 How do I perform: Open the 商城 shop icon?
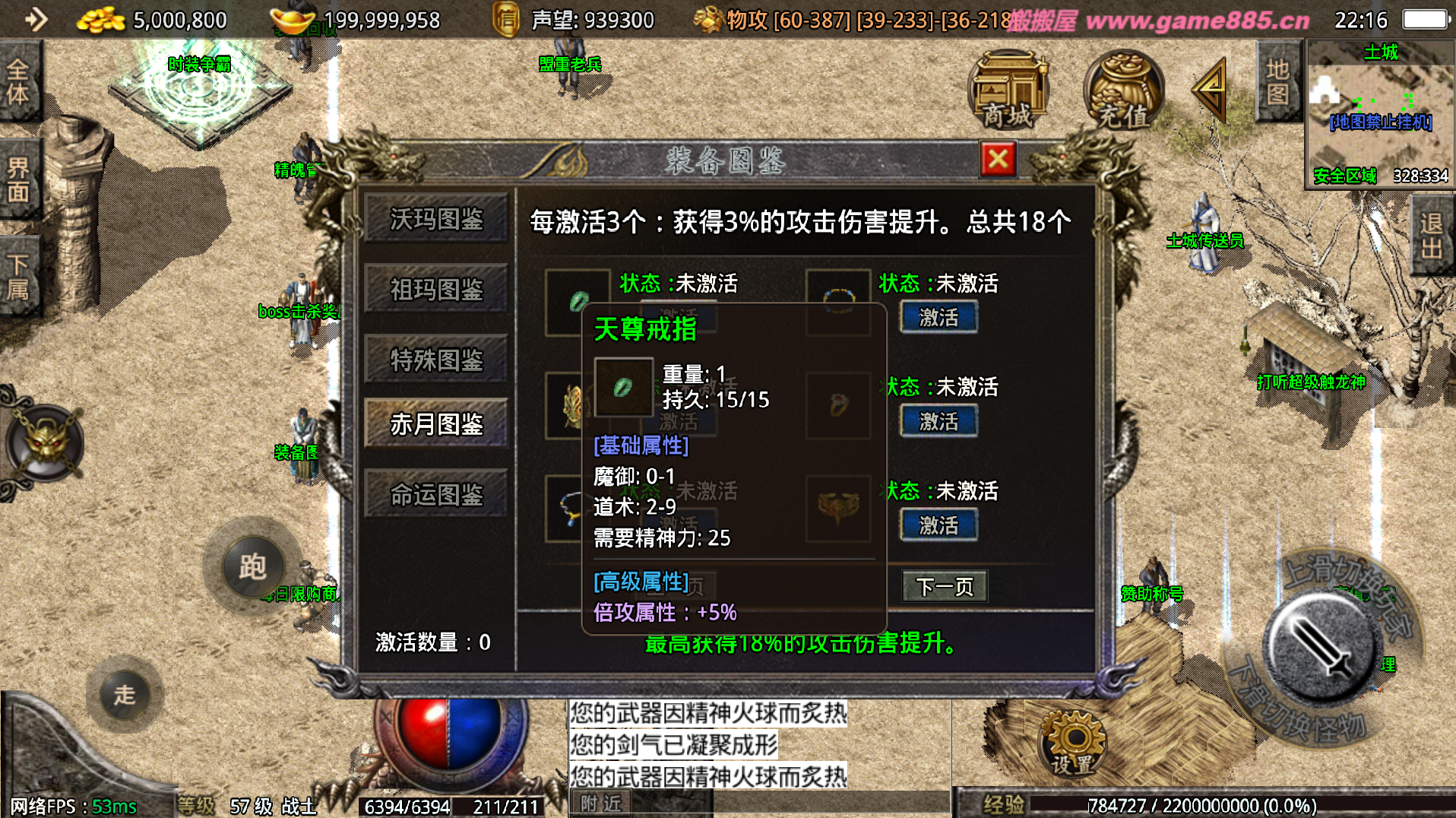(x=1008, y=89)
